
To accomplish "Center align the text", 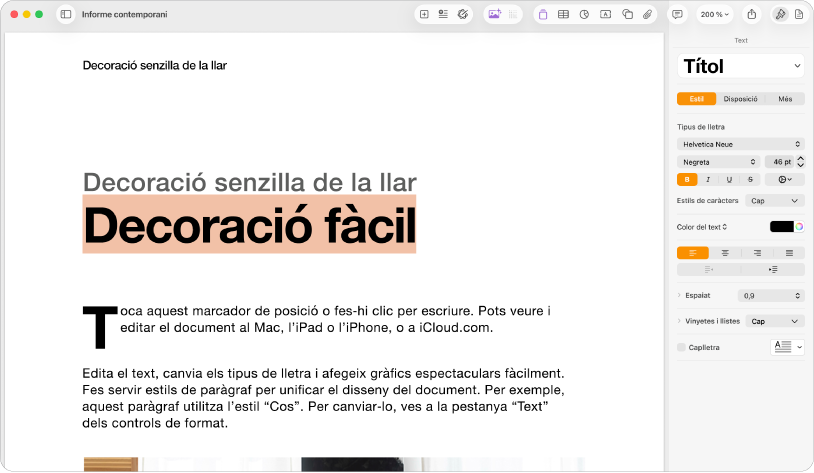I will pyautogui.click(x=725, y=253).
